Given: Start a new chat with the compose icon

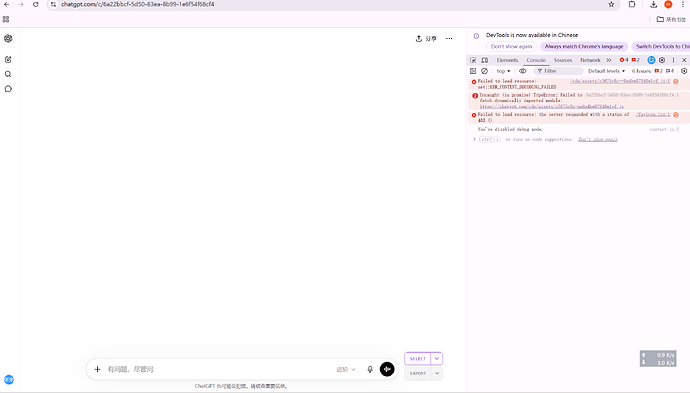Looking at the screenshot, I should (x=8, y=59).
